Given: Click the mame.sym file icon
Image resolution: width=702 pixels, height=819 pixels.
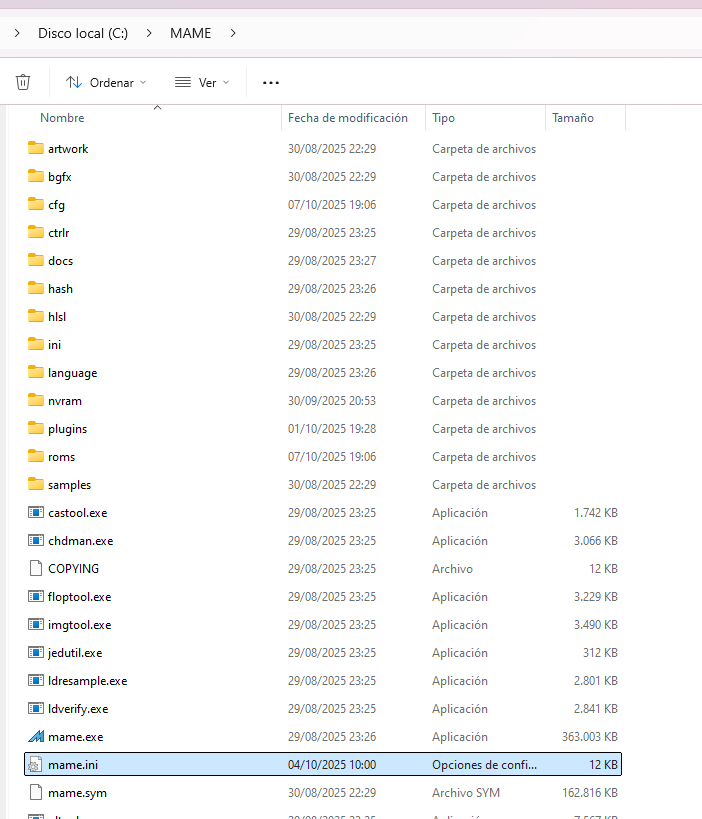Looking at the screenshot, I should pyautogui.click(x=36, y=793).
